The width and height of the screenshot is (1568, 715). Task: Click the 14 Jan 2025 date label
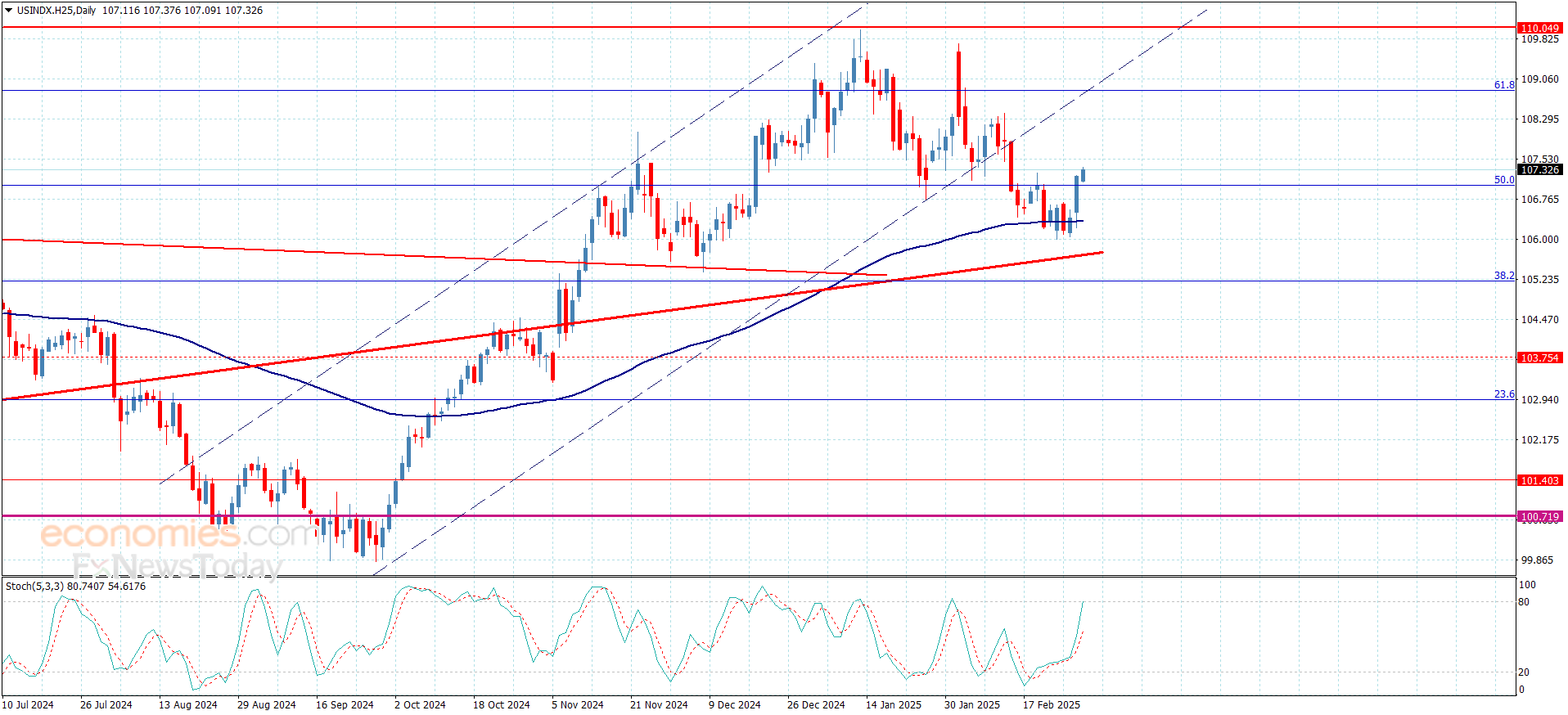(894, 704)
